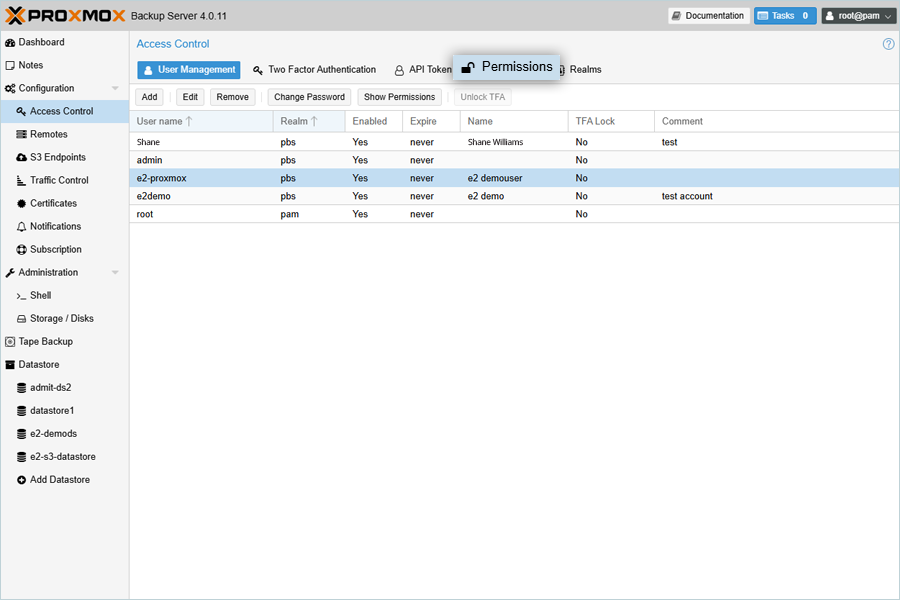The image size is (900, 600).
Task: Go to S3 Endpoints
Action: click(x=57, y=157)
